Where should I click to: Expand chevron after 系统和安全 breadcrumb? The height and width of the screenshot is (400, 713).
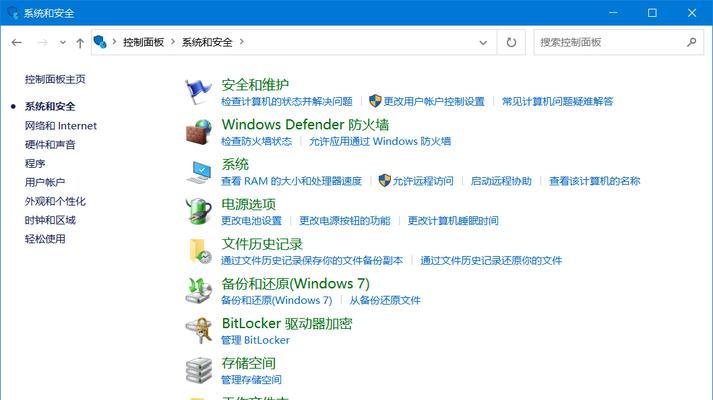(x=241, y=42)
